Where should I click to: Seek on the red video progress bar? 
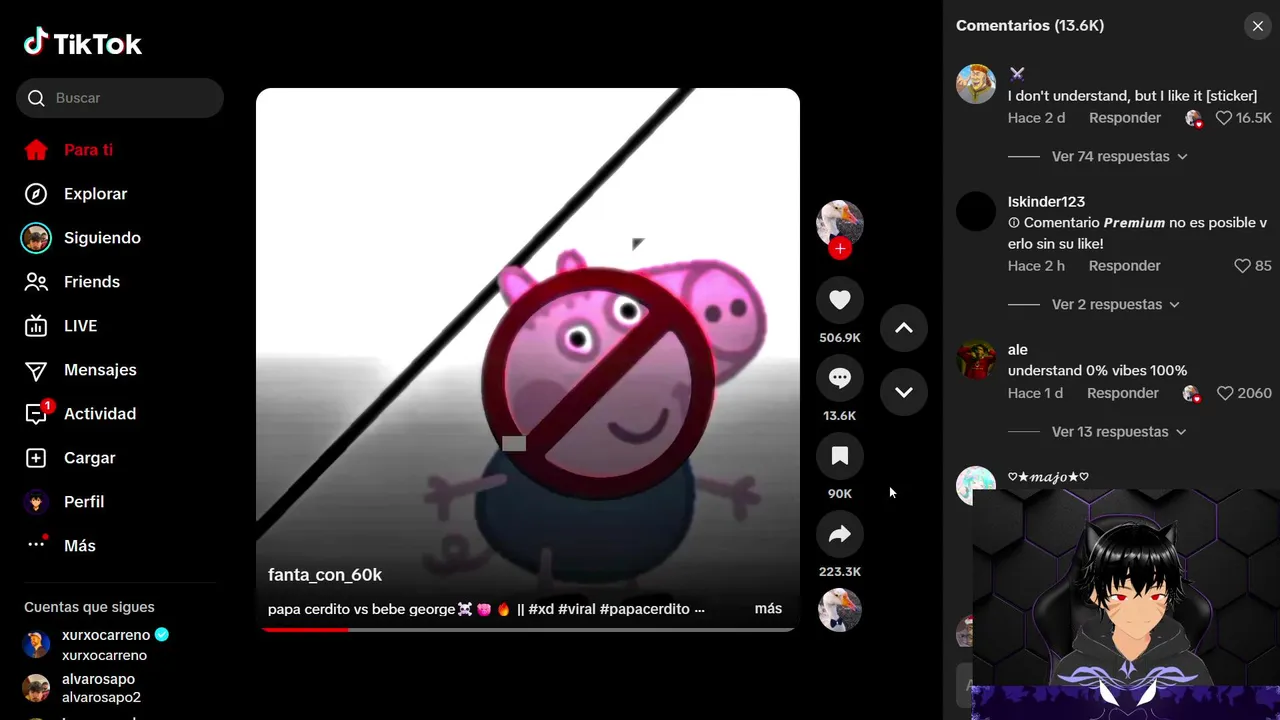click(528, 629)
